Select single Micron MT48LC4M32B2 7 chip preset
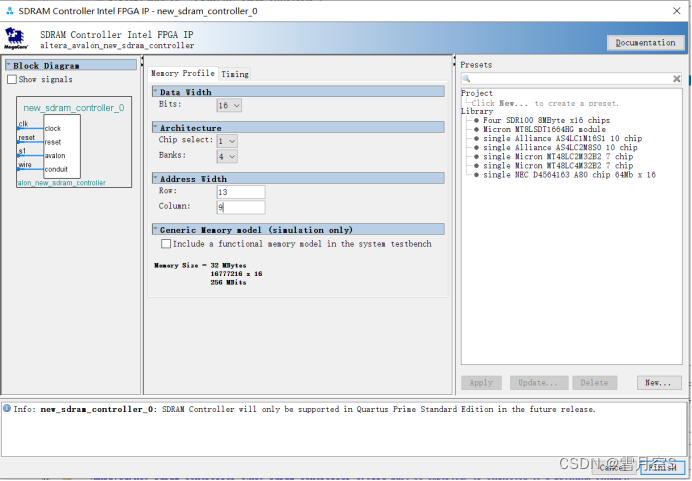The width and height of the screenshot is (692, 481). [x=558, y=166]
